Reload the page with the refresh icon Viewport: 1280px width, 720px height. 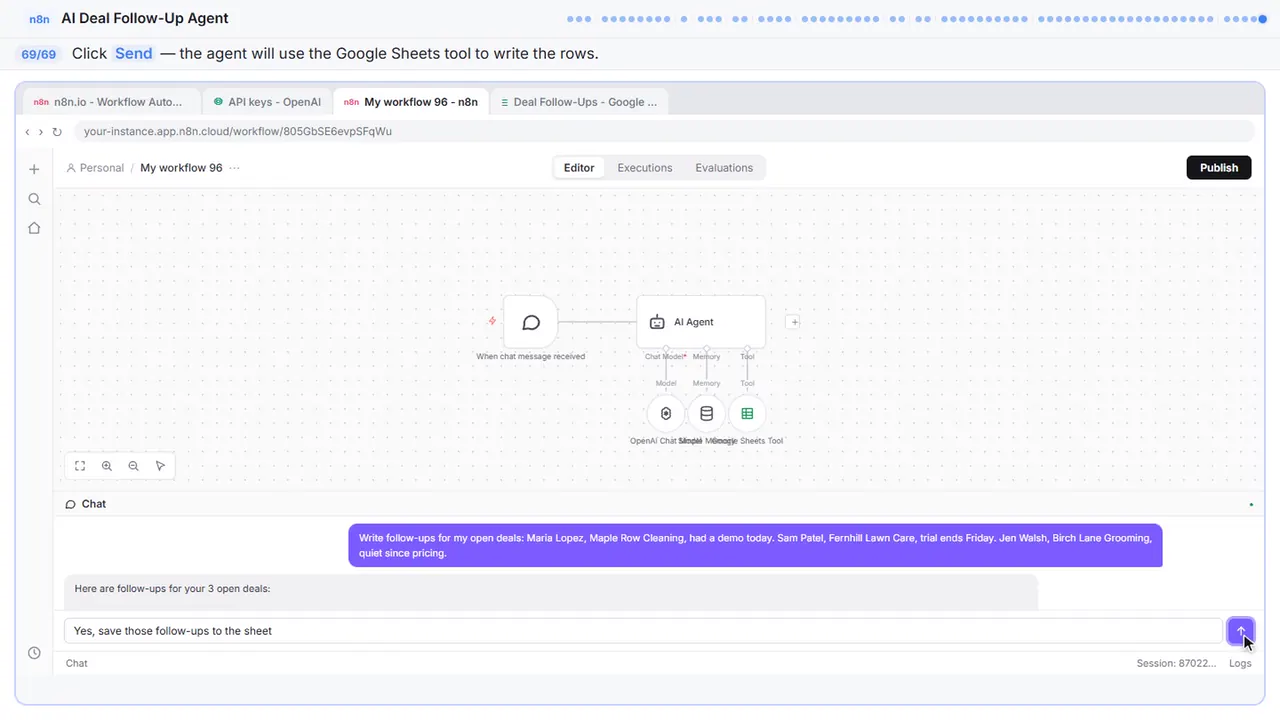point(57,132)
